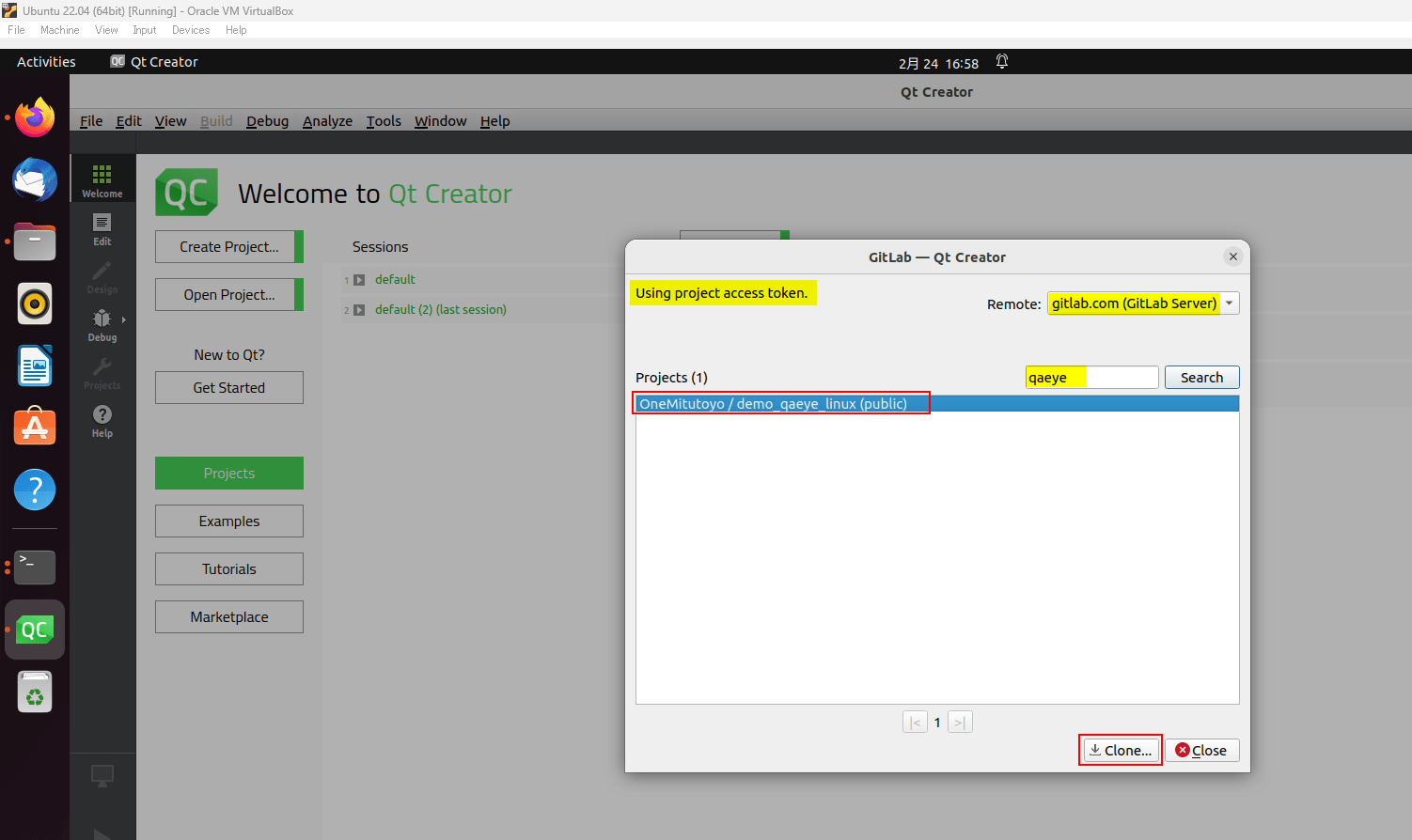
Task: Click the kit selector monitor icon
Action: tap(102, 775)
